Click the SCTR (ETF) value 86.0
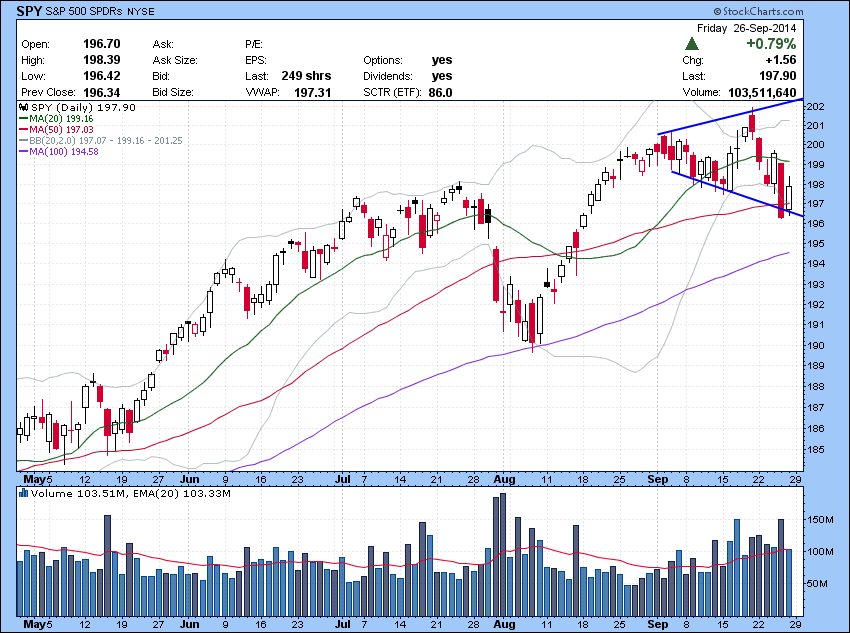Image resolution: width=850 pixels, height=633 pixels. tap(440, 92)
